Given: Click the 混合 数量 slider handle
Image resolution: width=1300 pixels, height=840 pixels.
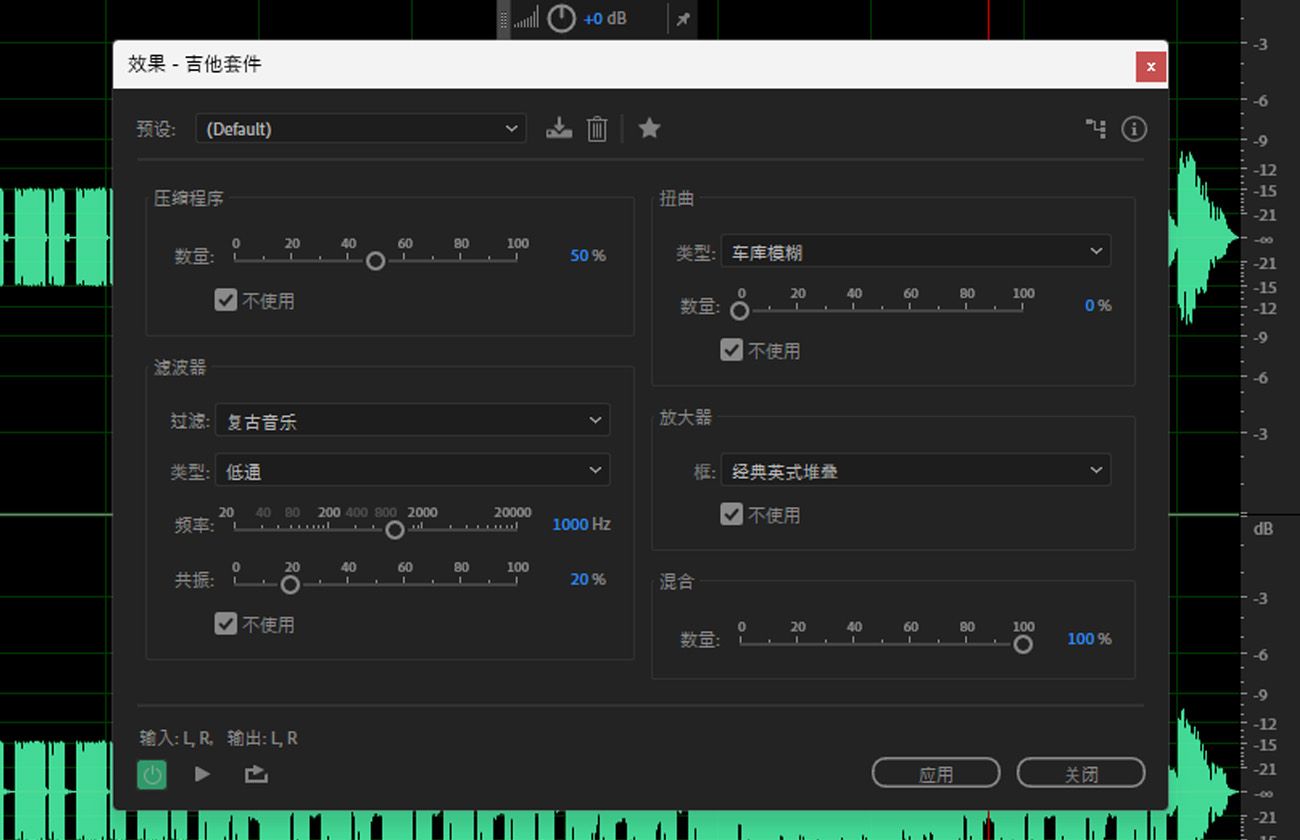Looking at the screenshot, I should tap(1023, 645).
